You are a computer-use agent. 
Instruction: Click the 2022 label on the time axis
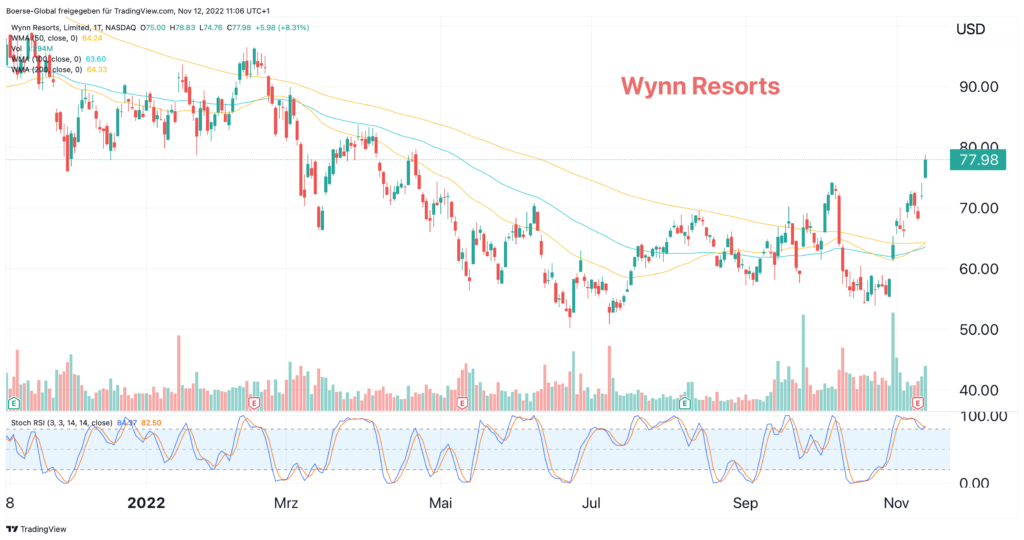[x=146, y=503]
